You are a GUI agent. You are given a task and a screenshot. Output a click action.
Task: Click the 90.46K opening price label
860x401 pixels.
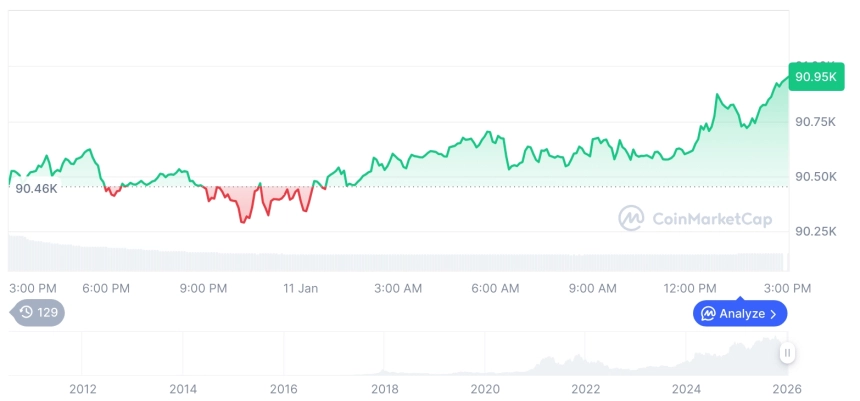(x=36, y=188)
